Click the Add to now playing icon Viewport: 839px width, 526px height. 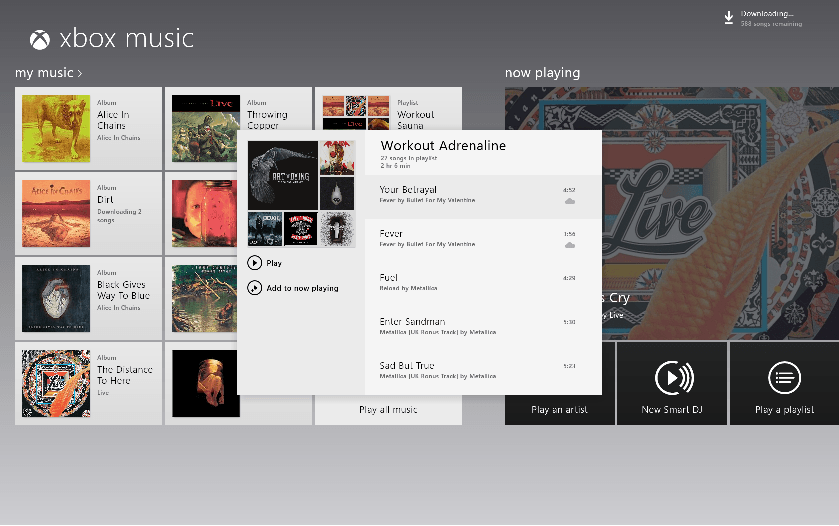point(255,288)
